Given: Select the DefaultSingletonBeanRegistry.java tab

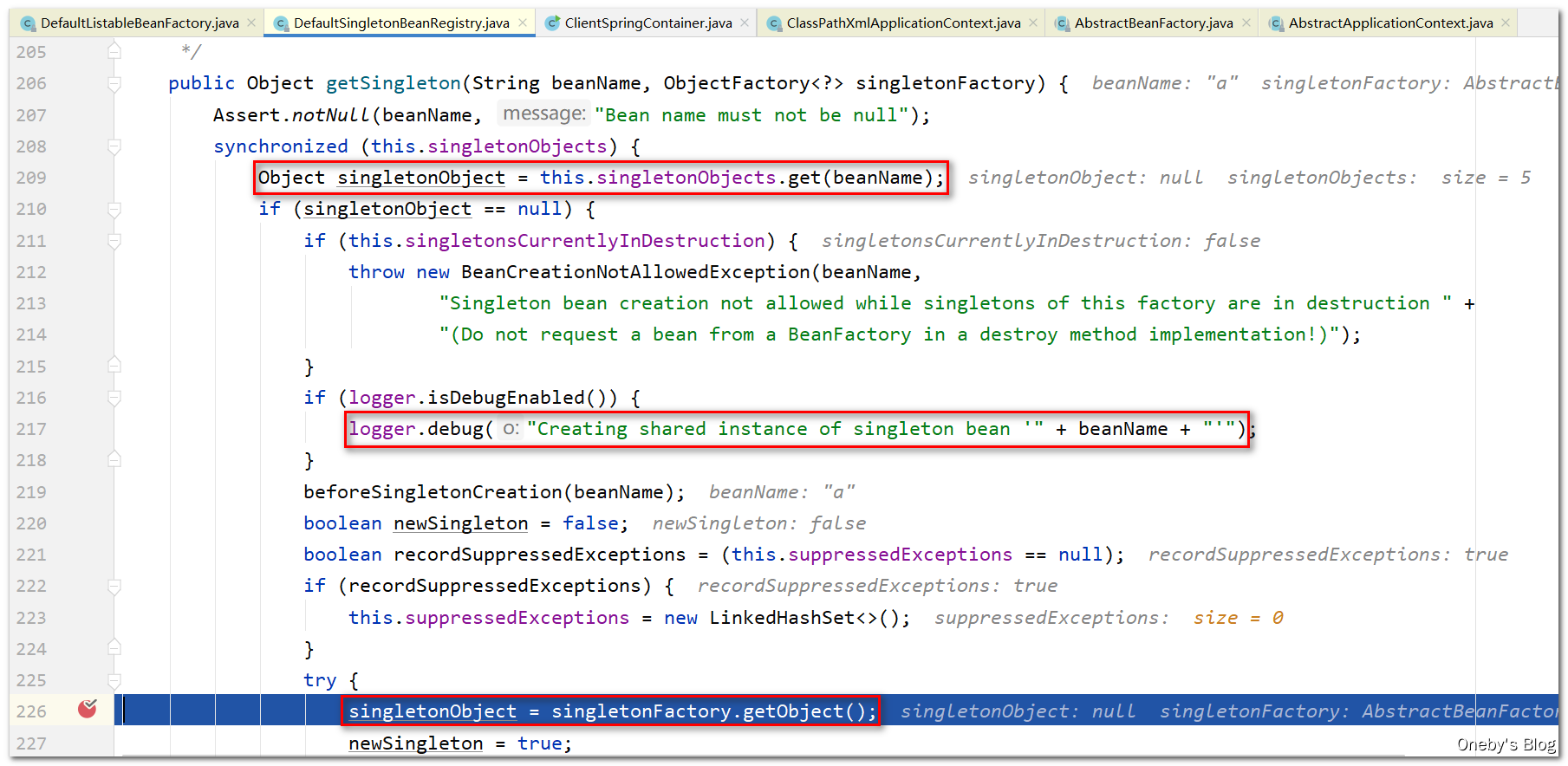Looking at the screenshot, I should click(x=401, y=23).
